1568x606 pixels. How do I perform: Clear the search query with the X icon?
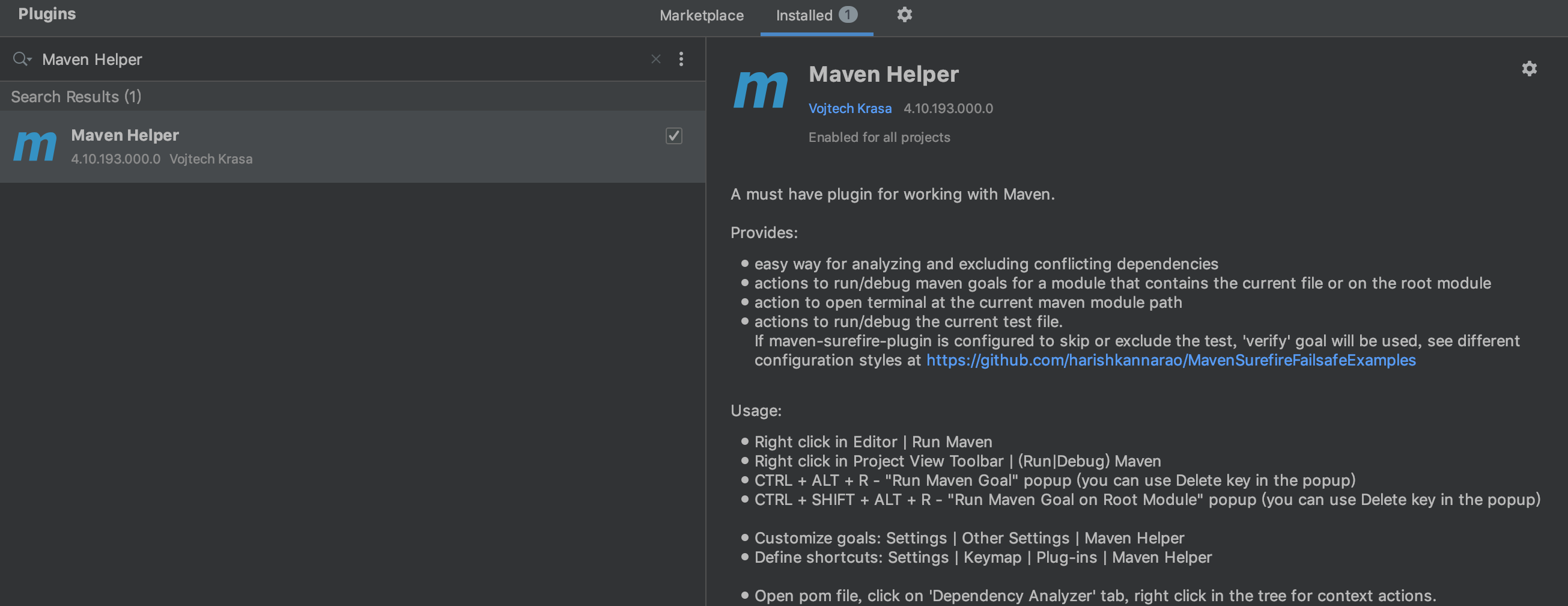tap(655, 59)
